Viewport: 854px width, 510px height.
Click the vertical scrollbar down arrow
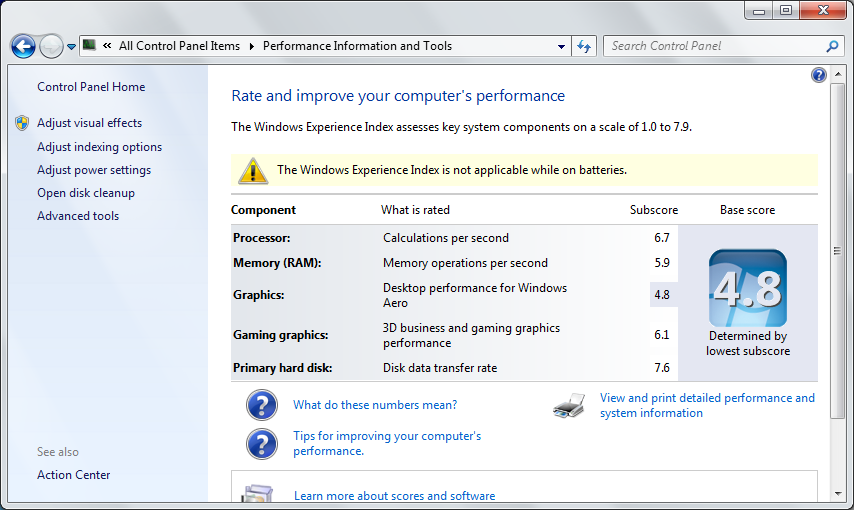838,494
